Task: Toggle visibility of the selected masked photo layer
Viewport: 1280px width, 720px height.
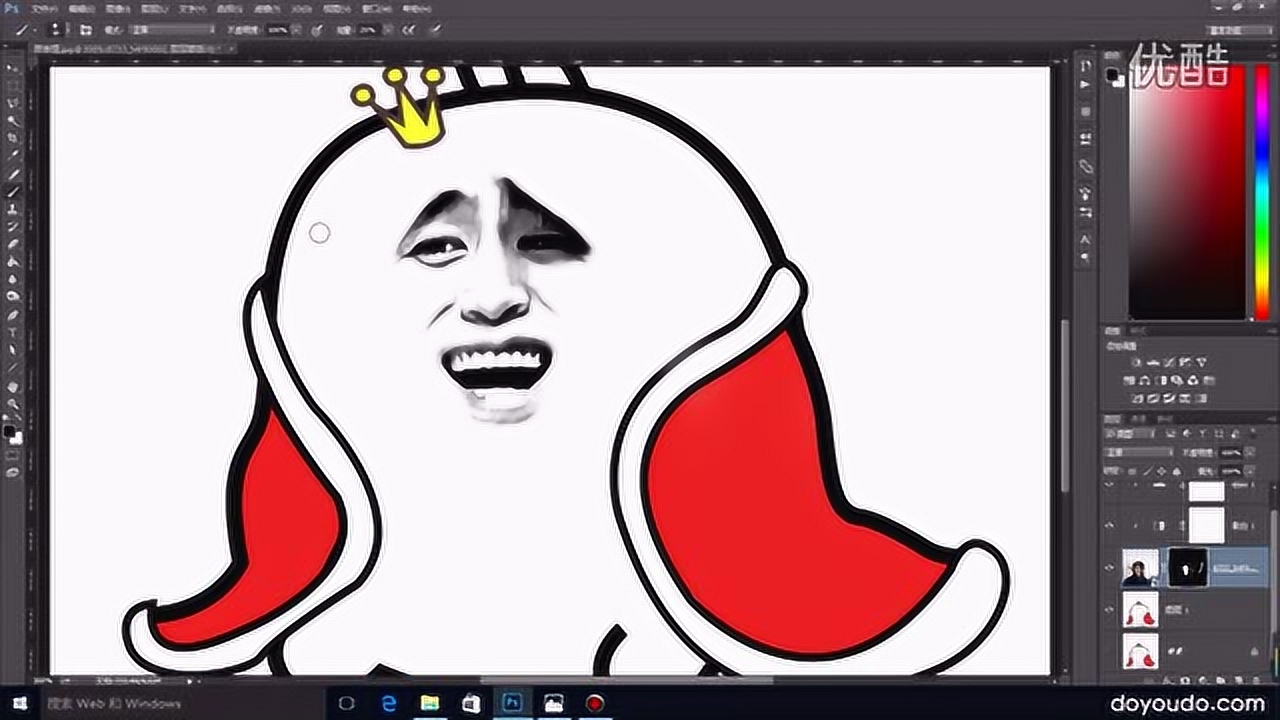Action: [1110, 568]
